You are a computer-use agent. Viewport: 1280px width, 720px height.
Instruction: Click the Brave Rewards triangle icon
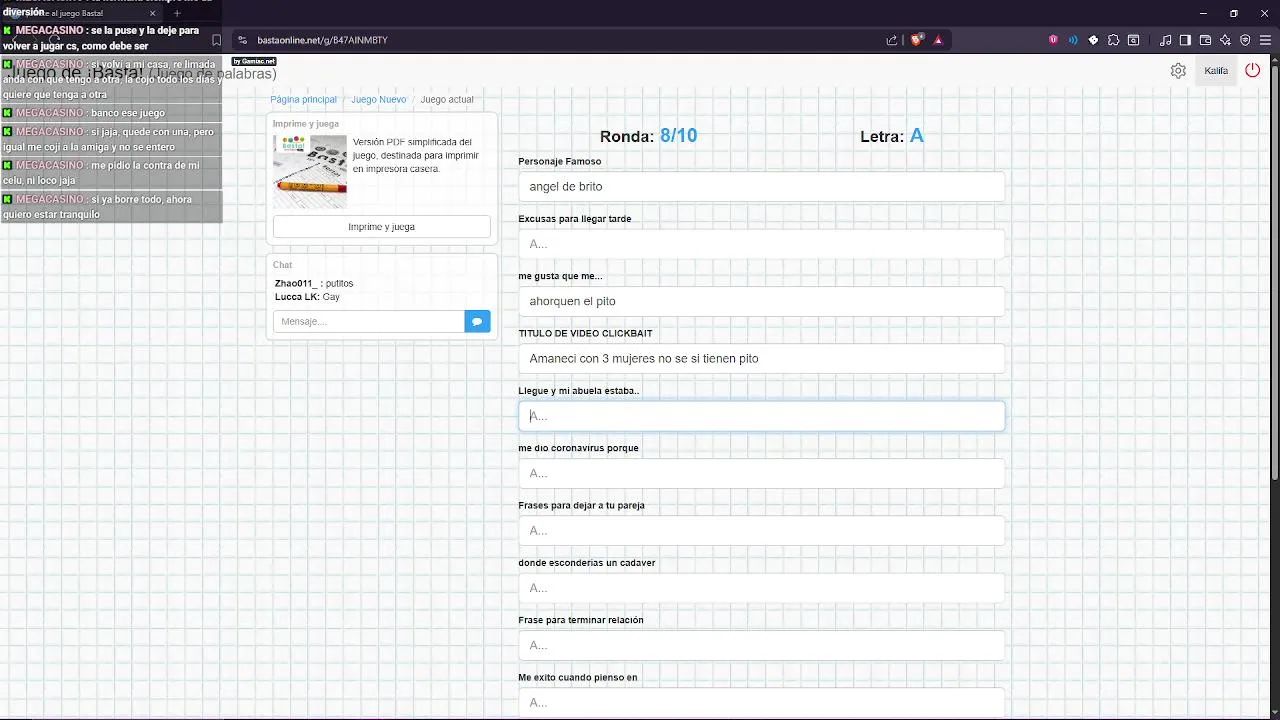pyautogui.click(x=938, y=40)
